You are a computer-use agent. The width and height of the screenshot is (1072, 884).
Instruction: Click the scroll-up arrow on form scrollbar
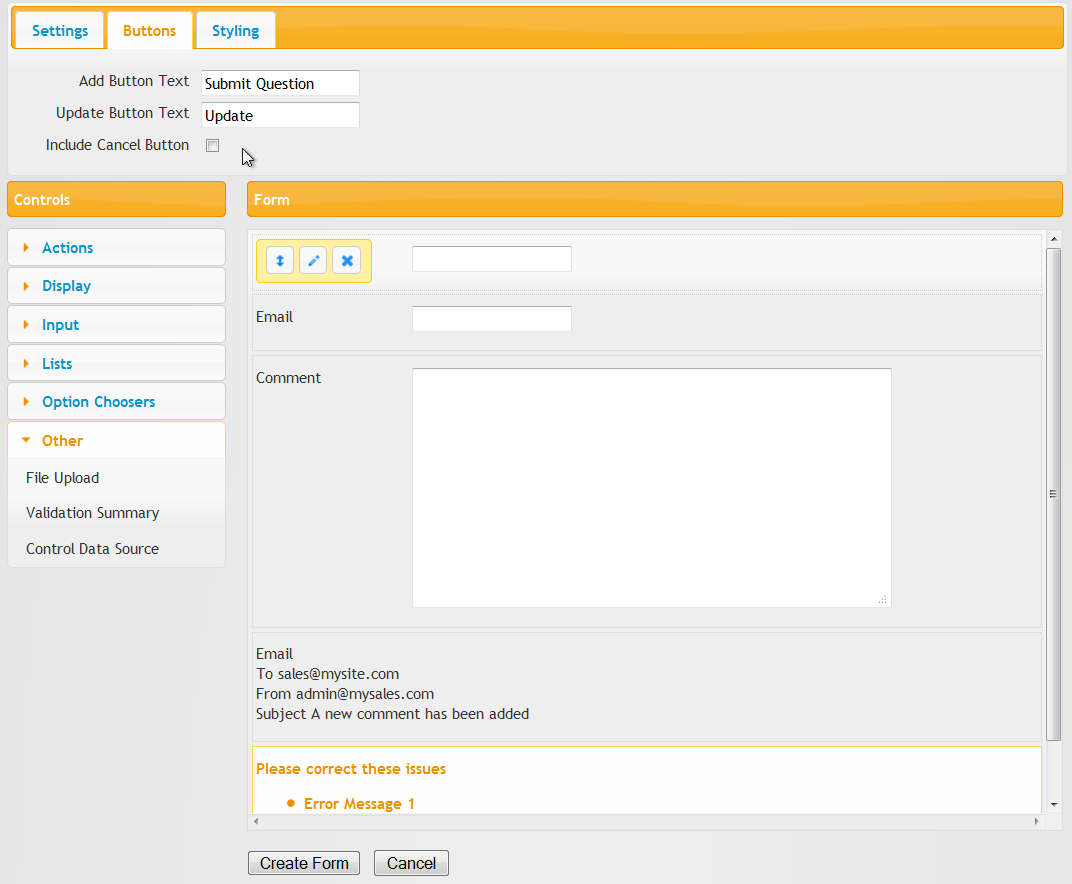click(1054, 239)
